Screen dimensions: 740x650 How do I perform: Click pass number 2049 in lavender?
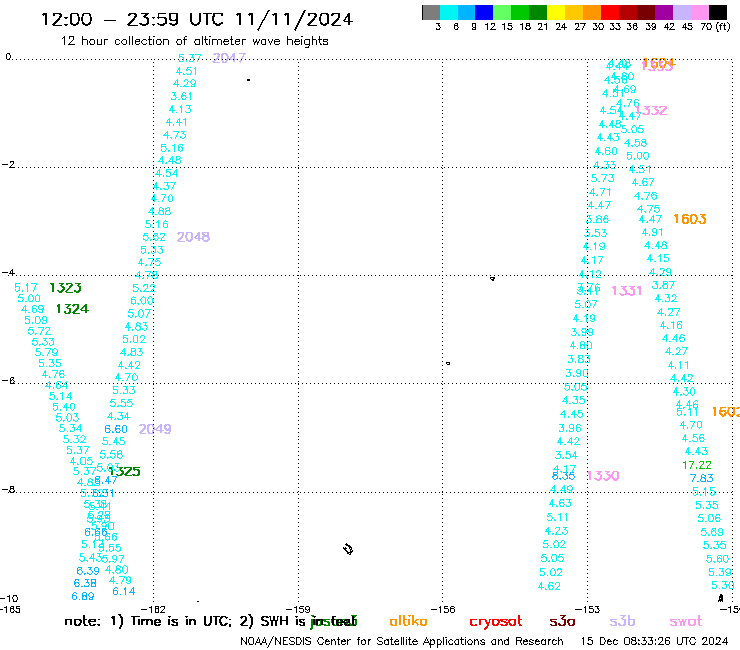click(x=155, y=429)
